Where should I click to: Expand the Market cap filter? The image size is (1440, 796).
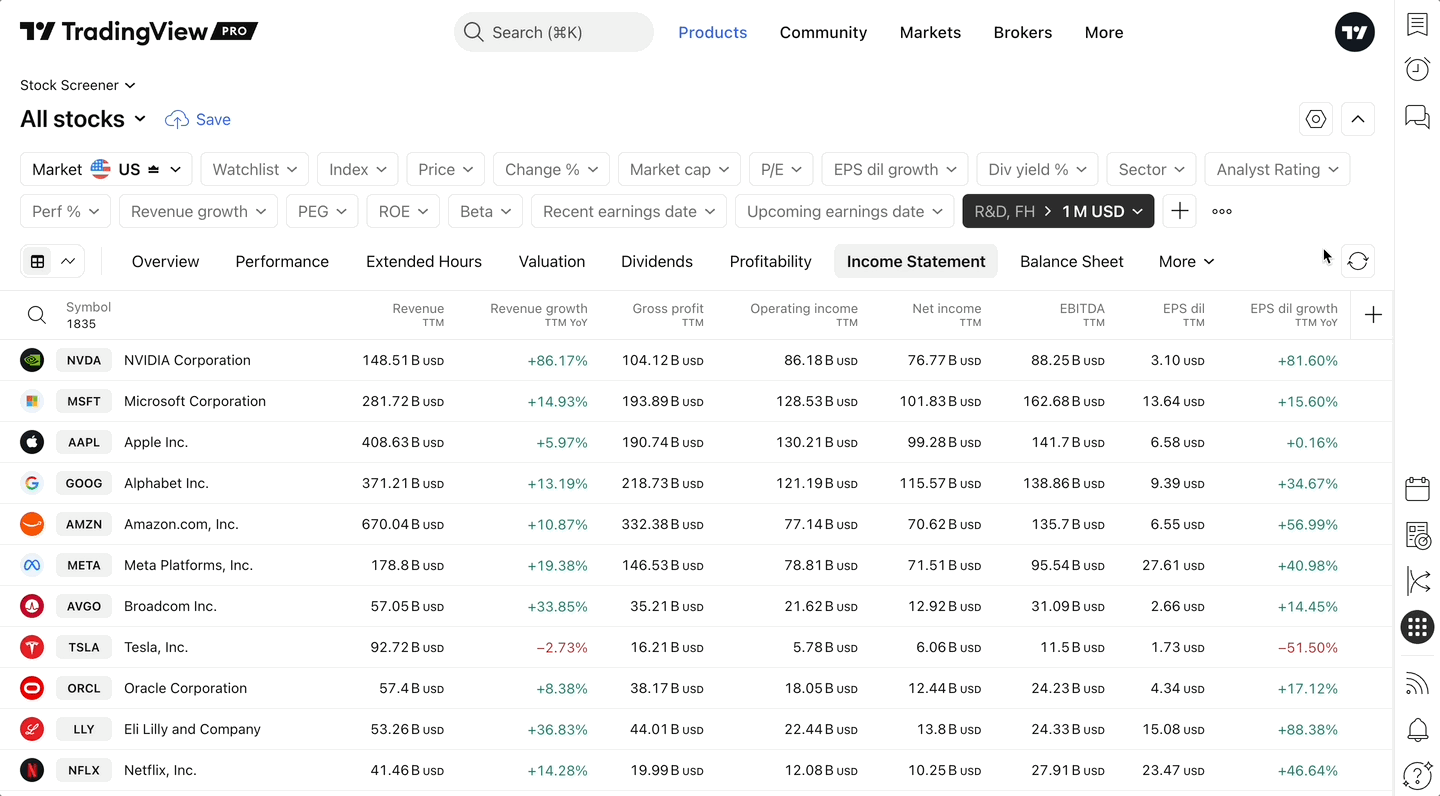[679, 169]
